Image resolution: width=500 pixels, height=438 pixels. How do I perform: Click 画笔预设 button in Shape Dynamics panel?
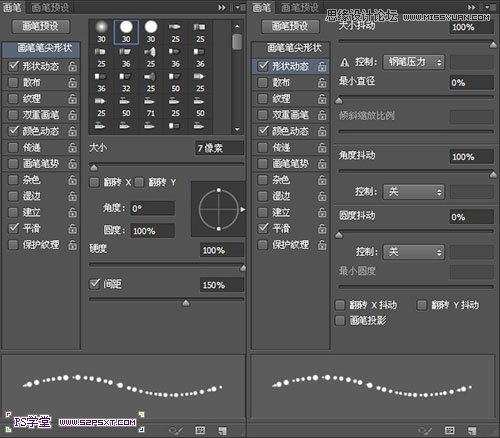(x=290, y=26)
